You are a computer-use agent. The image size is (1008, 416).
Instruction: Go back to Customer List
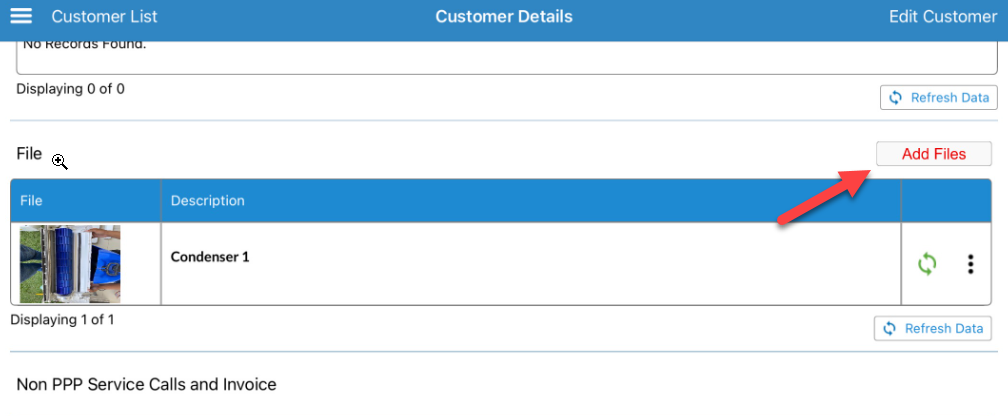[x=104, y=16]
